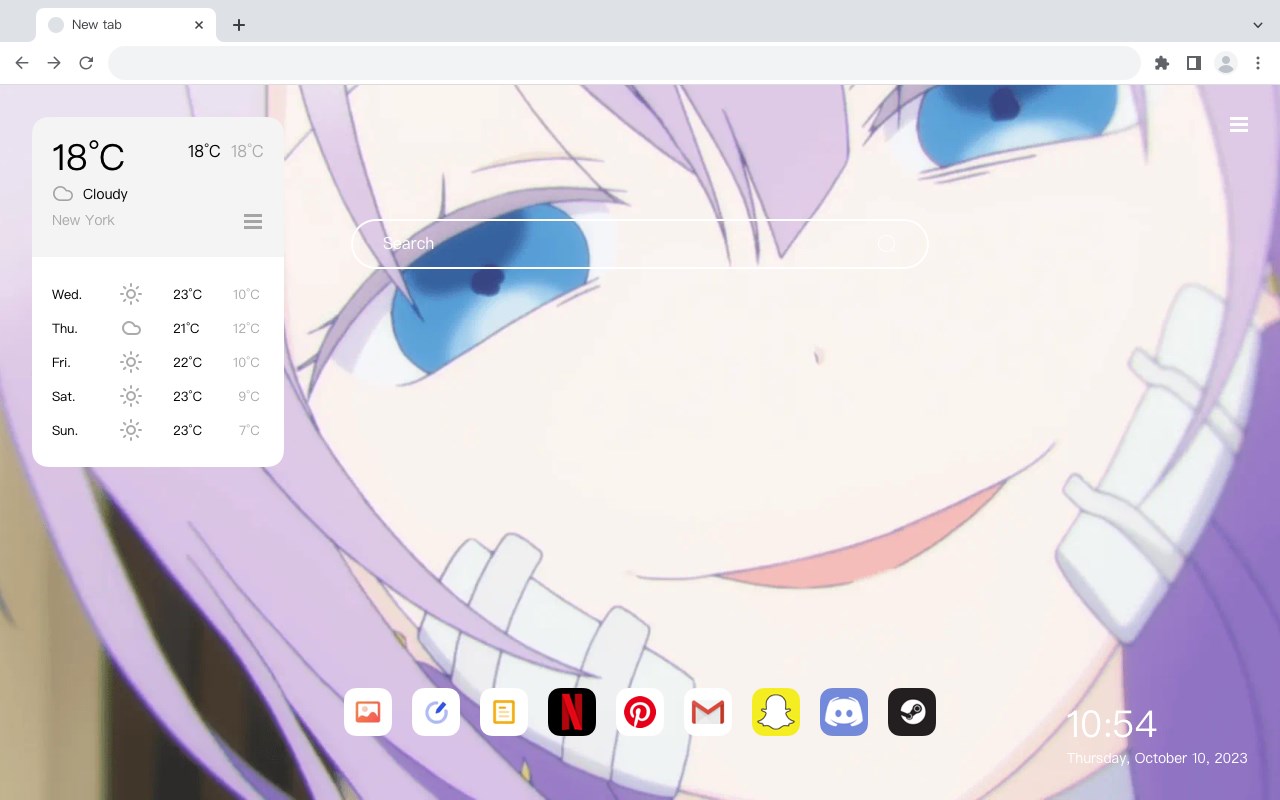Screen dimensions: 1280x800
Task: Click Sunday's 7°C low temperature
Action: click(249, 430)
